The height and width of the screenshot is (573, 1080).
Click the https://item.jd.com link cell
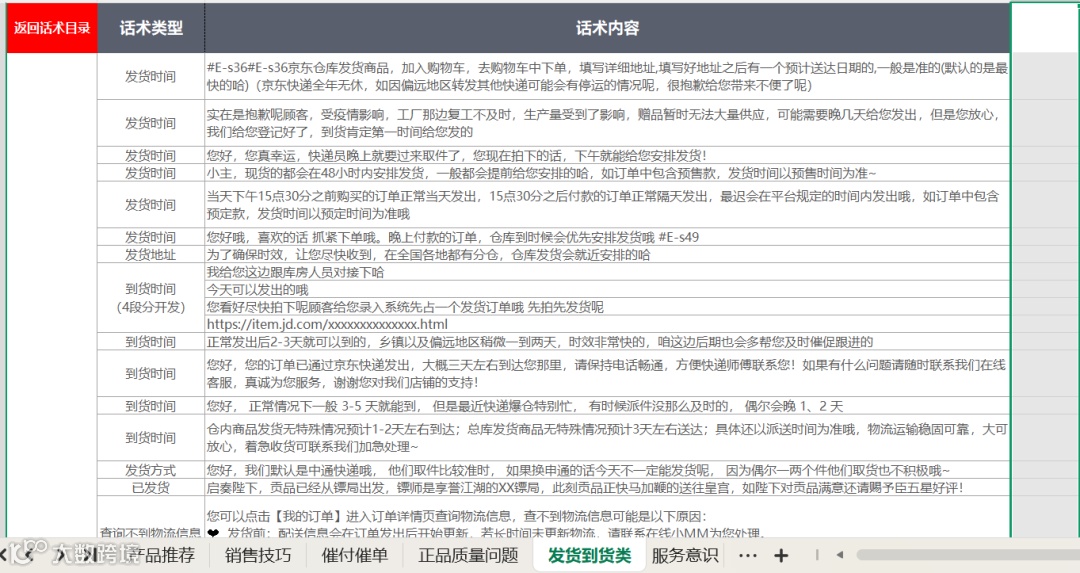(608, 324)
